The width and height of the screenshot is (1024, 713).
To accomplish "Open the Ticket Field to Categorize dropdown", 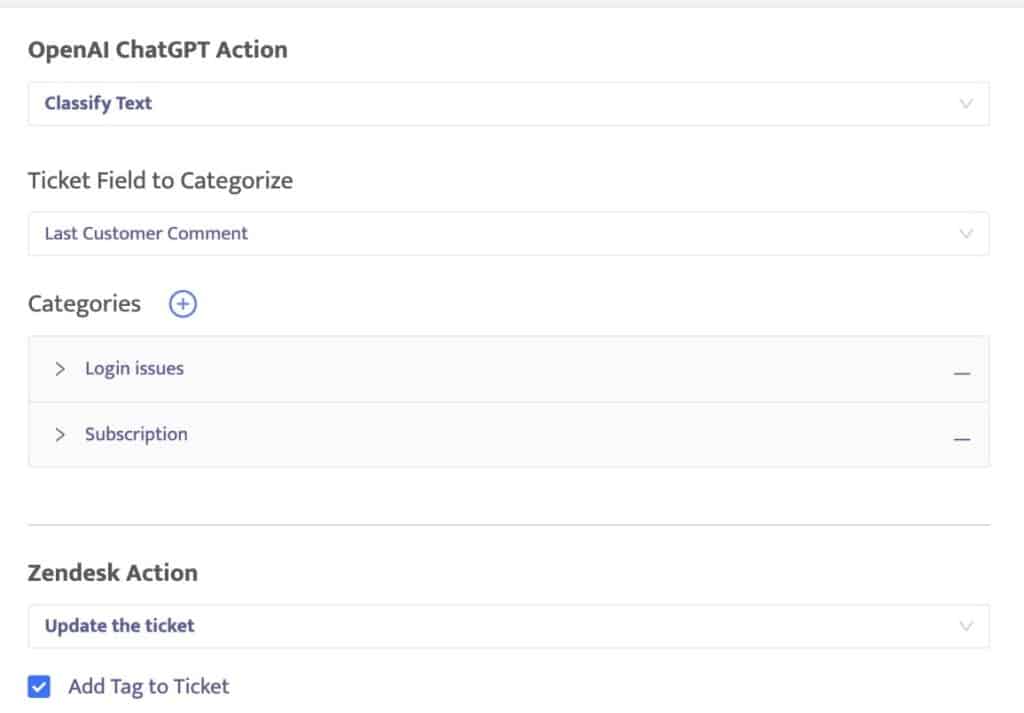I will coord(508,234).
